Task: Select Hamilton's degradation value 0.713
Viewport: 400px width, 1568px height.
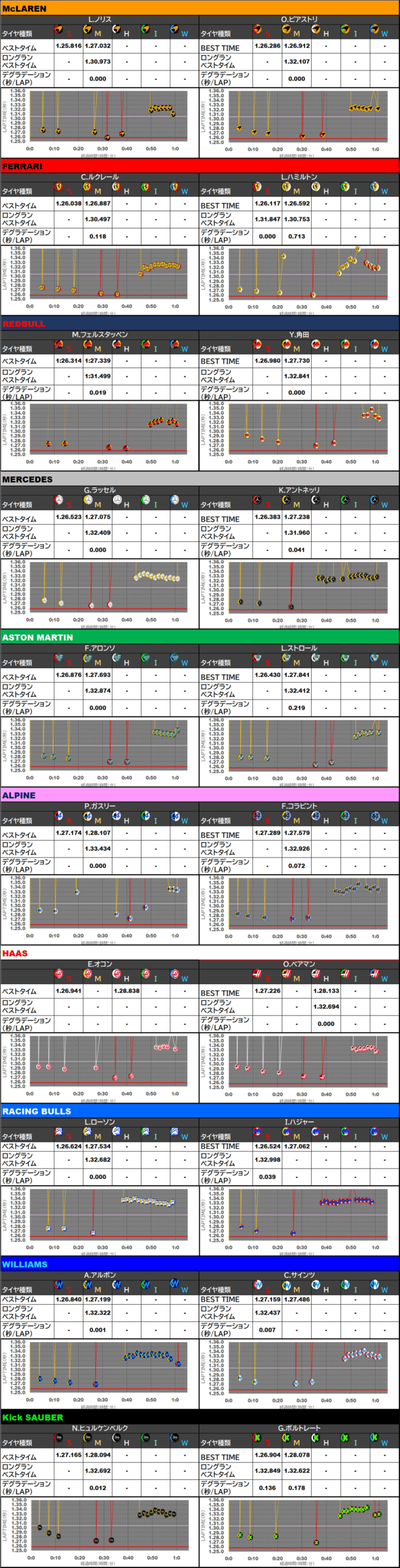Action: coord(296,236)
